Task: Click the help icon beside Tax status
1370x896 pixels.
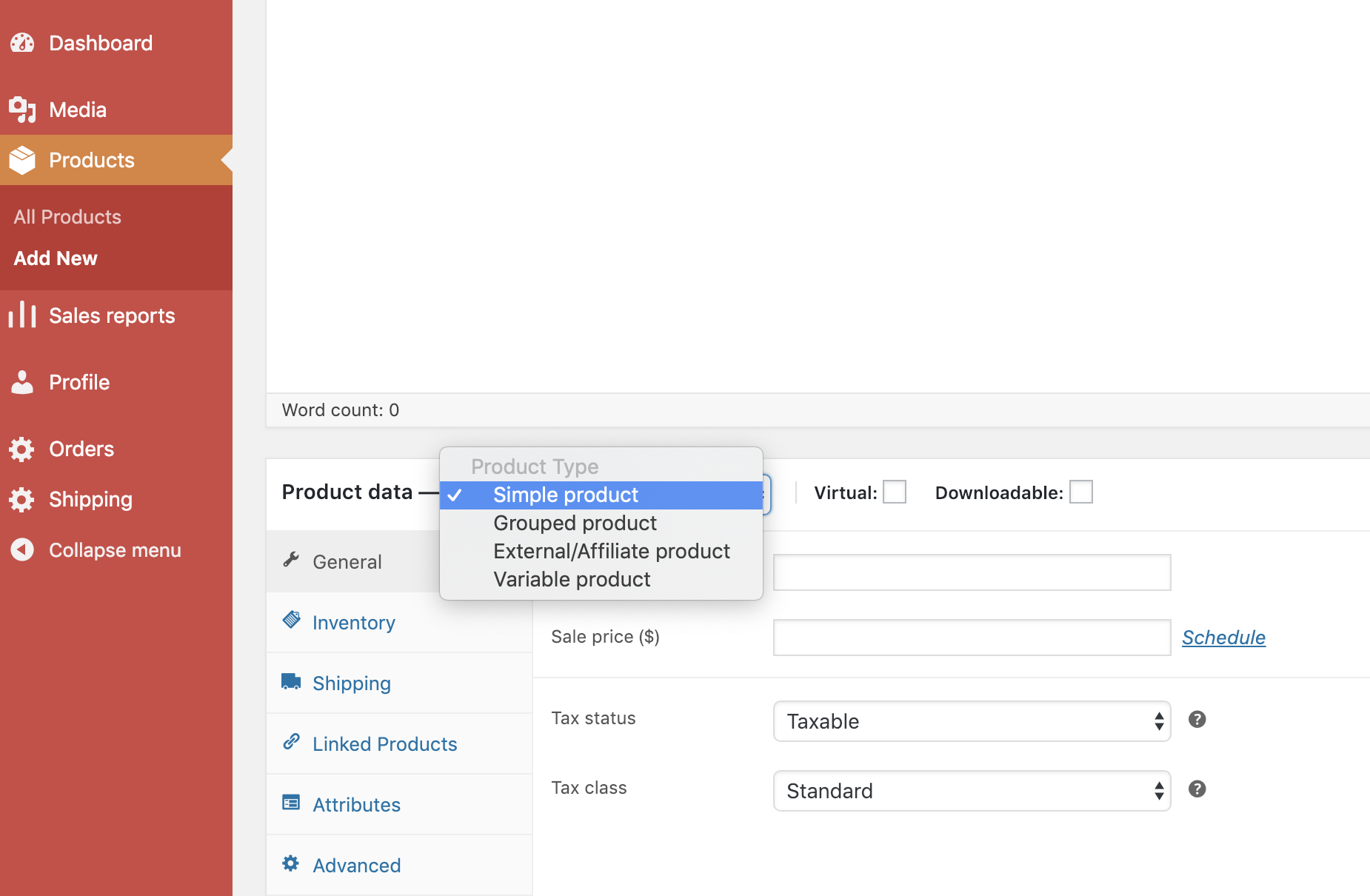Action: 1197,719
